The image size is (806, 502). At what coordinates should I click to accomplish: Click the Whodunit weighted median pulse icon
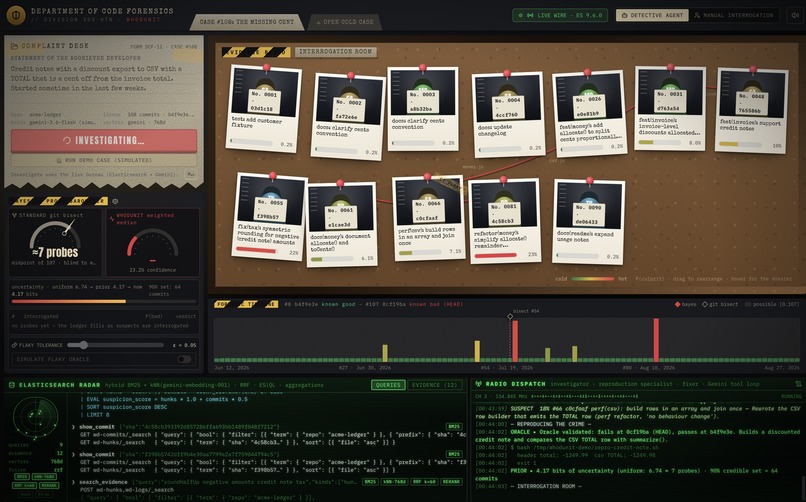click(112, 218)
